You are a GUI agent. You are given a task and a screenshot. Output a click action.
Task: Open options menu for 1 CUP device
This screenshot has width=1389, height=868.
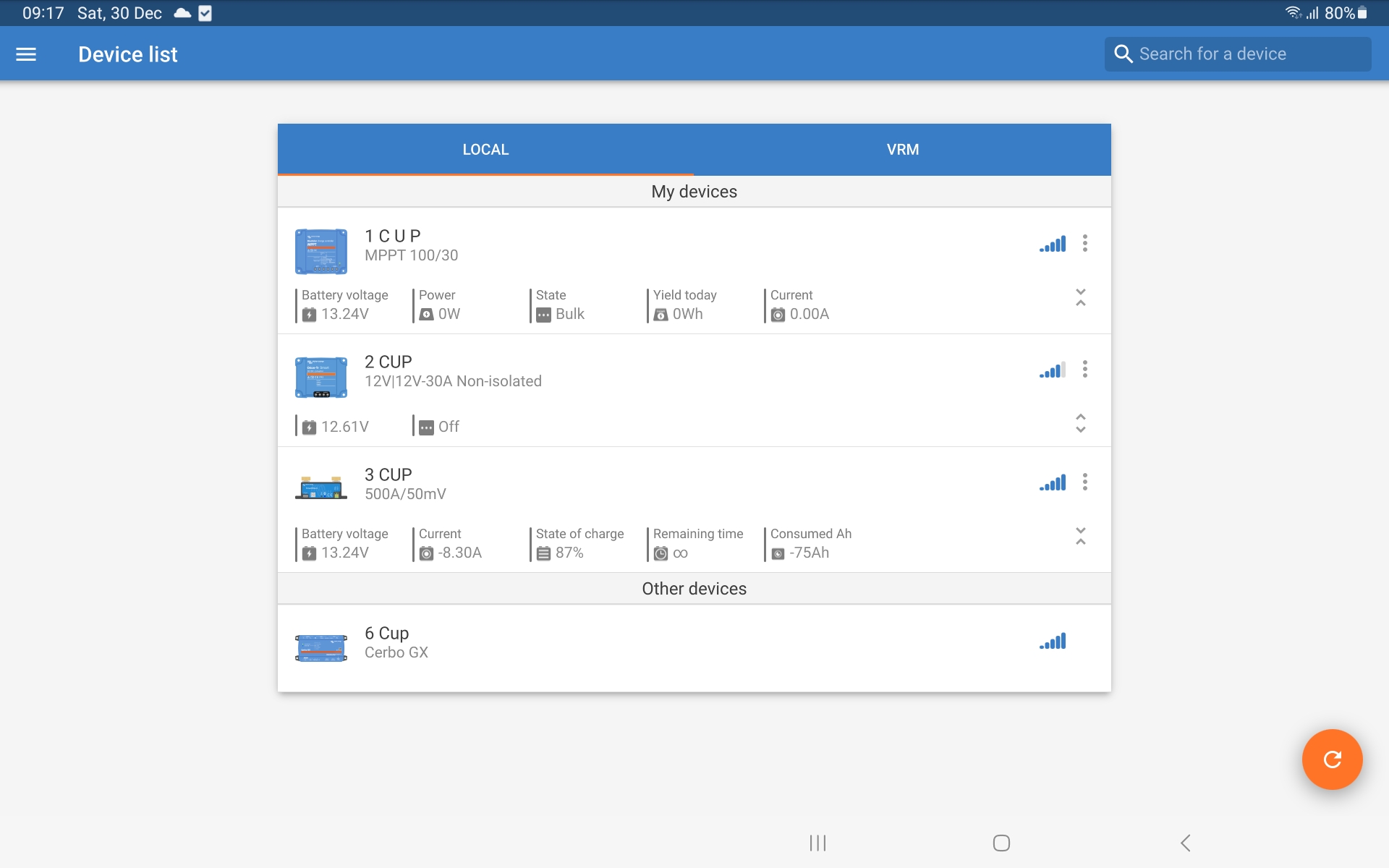pos(1084,243)
